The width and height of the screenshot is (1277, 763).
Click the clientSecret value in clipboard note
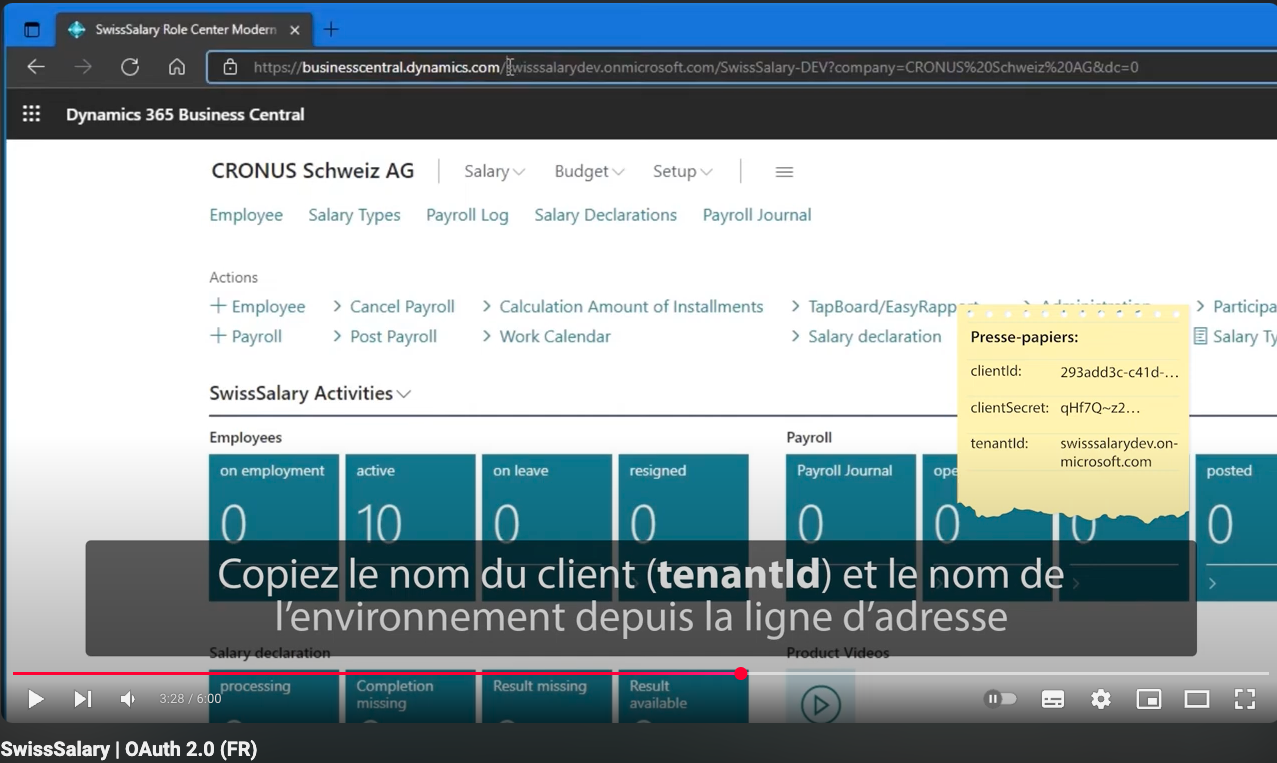pyautogui.click(x=1100, y=408)
